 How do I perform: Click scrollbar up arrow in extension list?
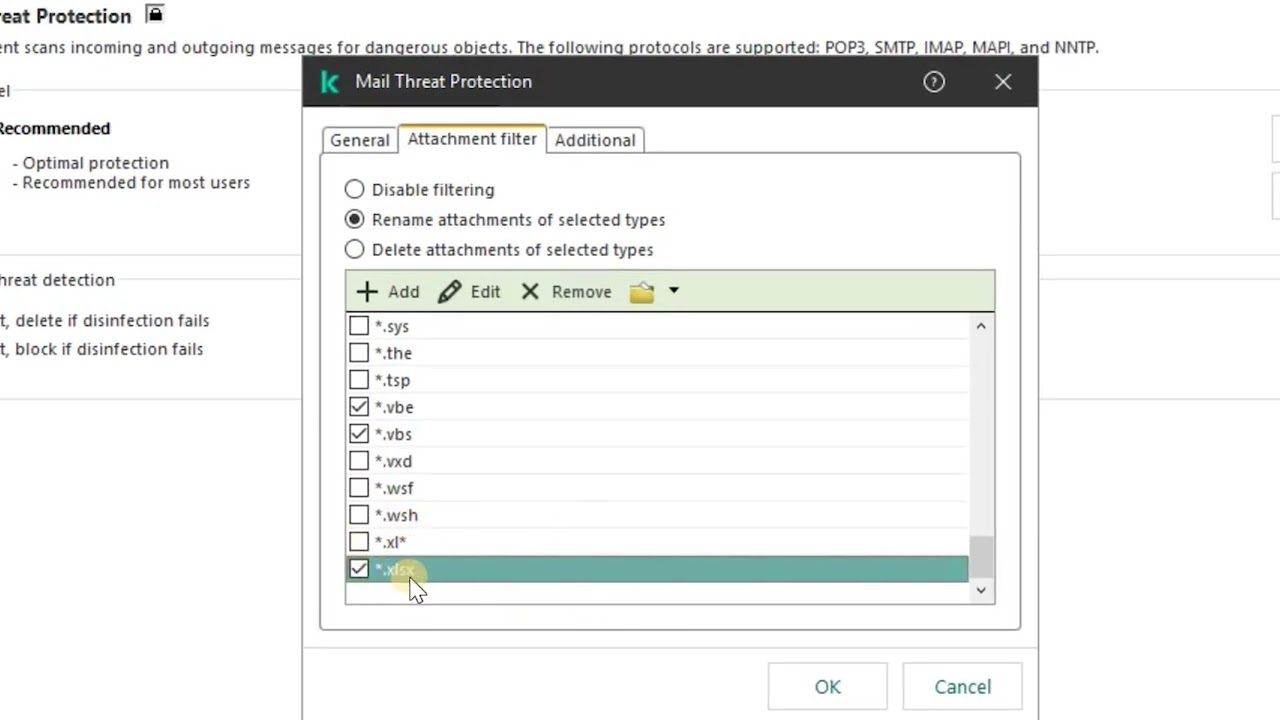[x=981, y=326]
